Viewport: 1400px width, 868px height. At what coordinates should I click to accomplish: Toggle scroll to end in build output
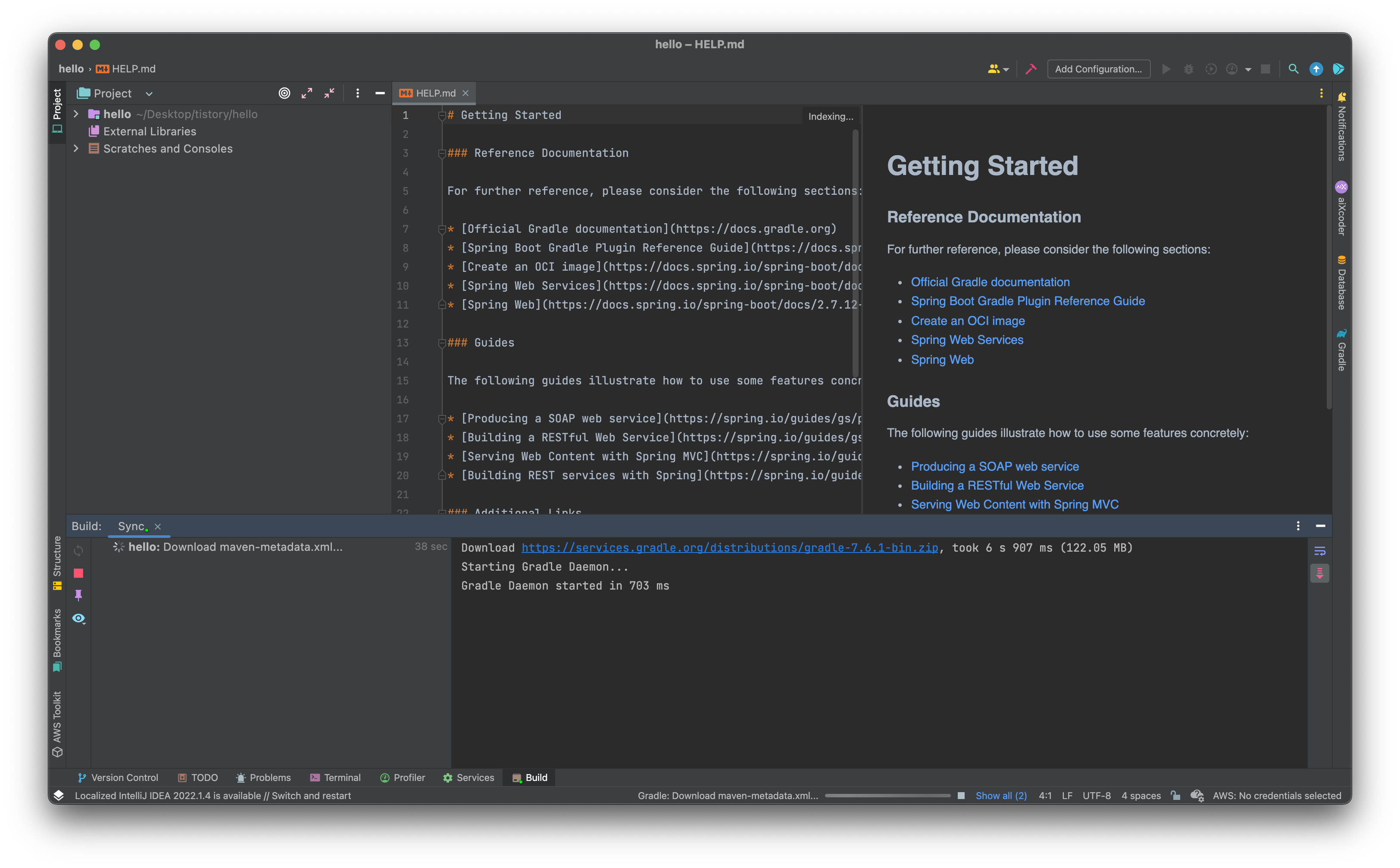(x=1320, y=573)
